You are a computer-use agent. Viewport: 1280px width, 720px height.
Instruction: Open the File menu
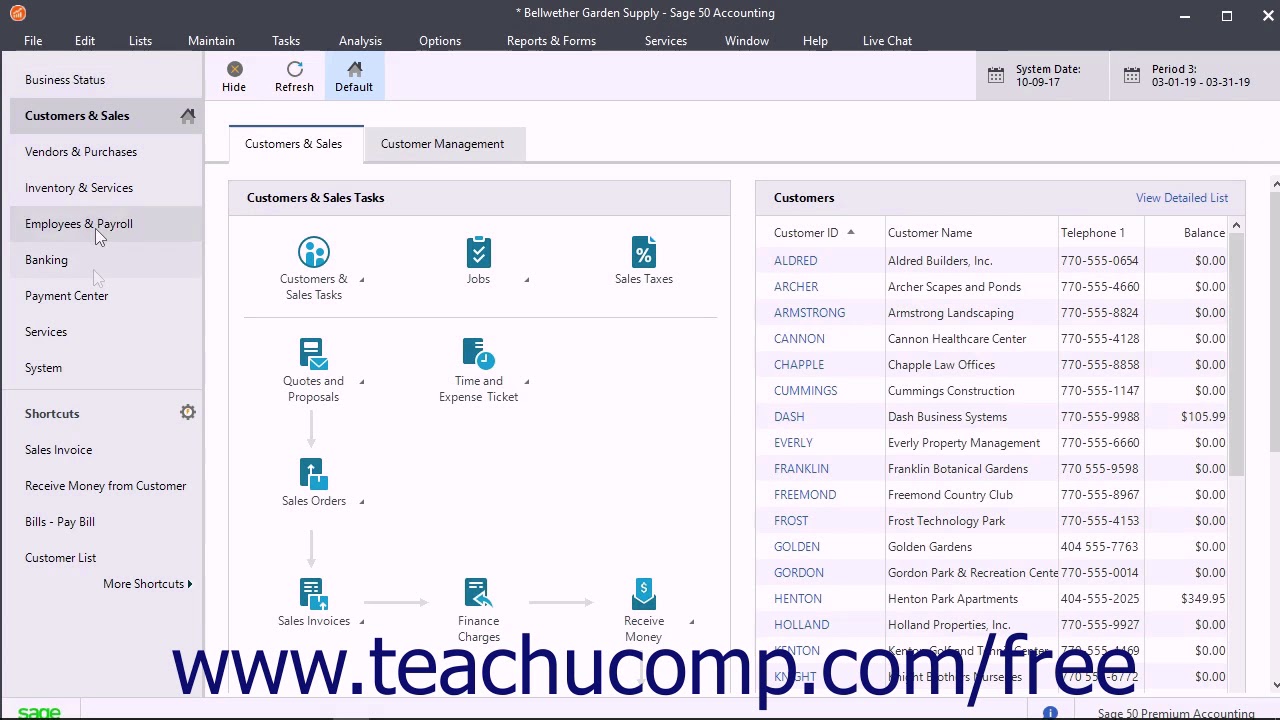point(33,41)
